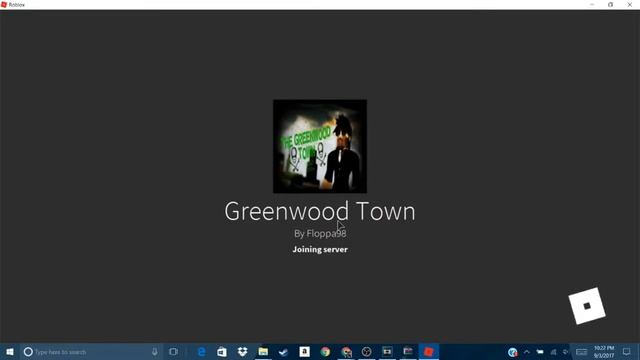
Task: Restore down the Roblox window
Action: (611, 4)
